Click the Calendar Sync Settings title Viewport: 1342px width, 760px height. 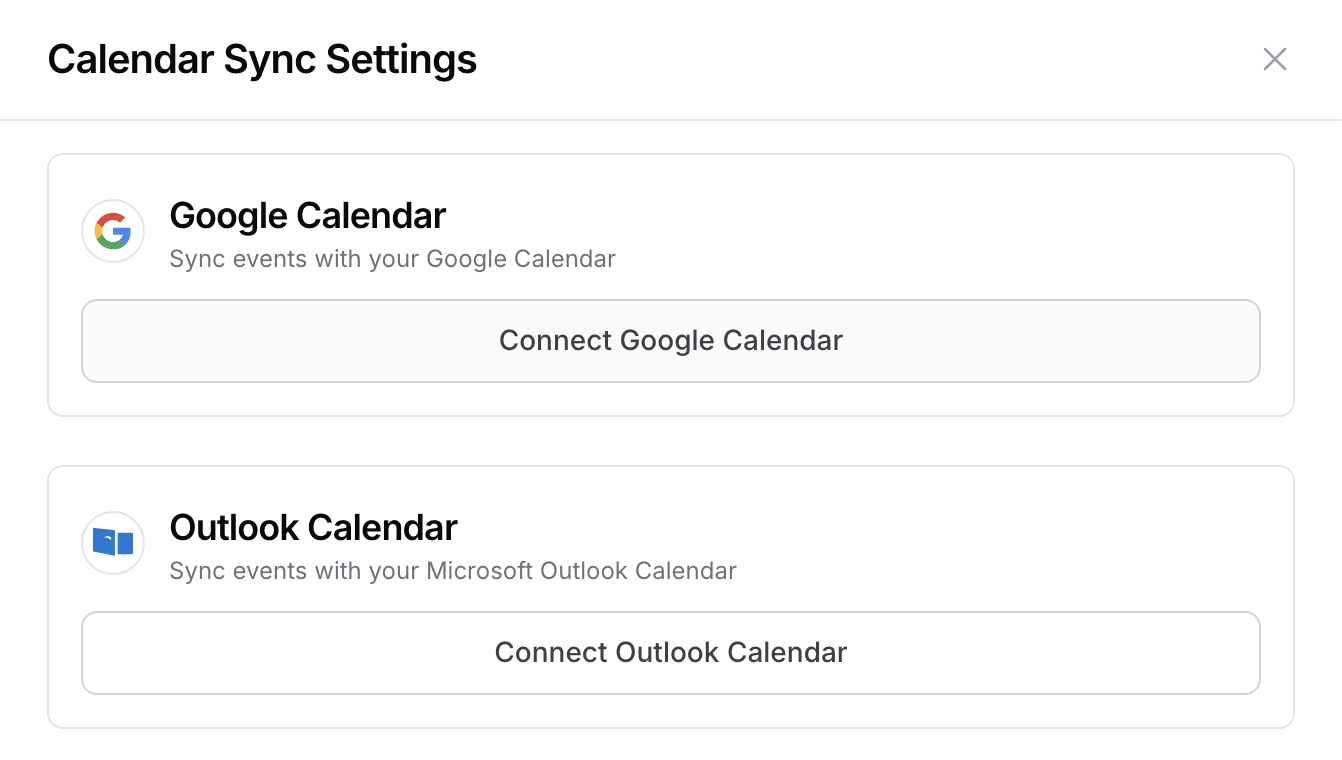[x=262, y=59]
